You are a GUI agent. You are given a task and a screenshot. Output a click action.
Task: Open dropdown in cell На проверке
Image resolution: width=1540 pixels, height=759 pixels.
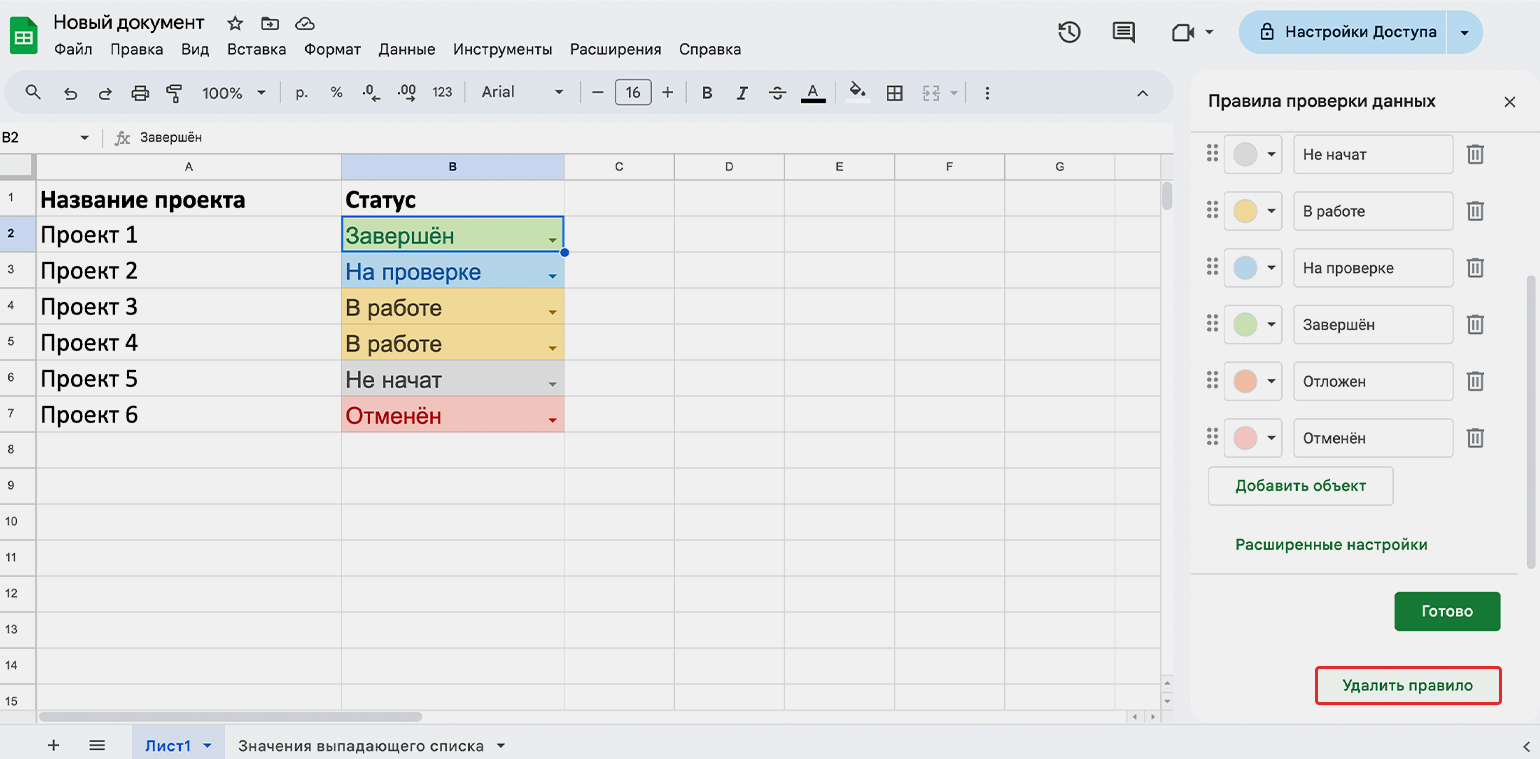[552, 275]
